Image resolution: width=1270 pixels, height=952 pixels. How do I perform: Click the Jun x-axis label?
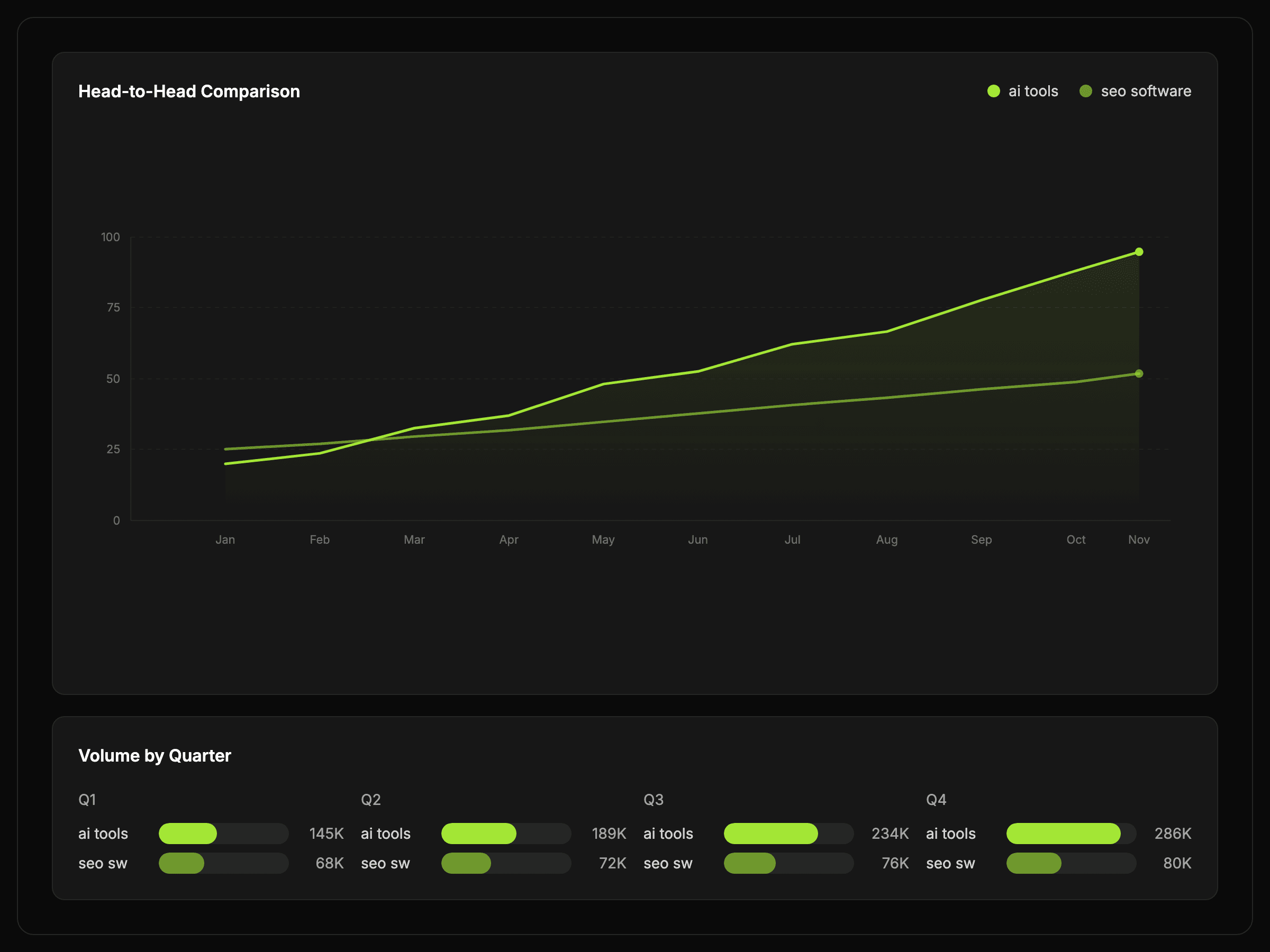pos(697,539)
